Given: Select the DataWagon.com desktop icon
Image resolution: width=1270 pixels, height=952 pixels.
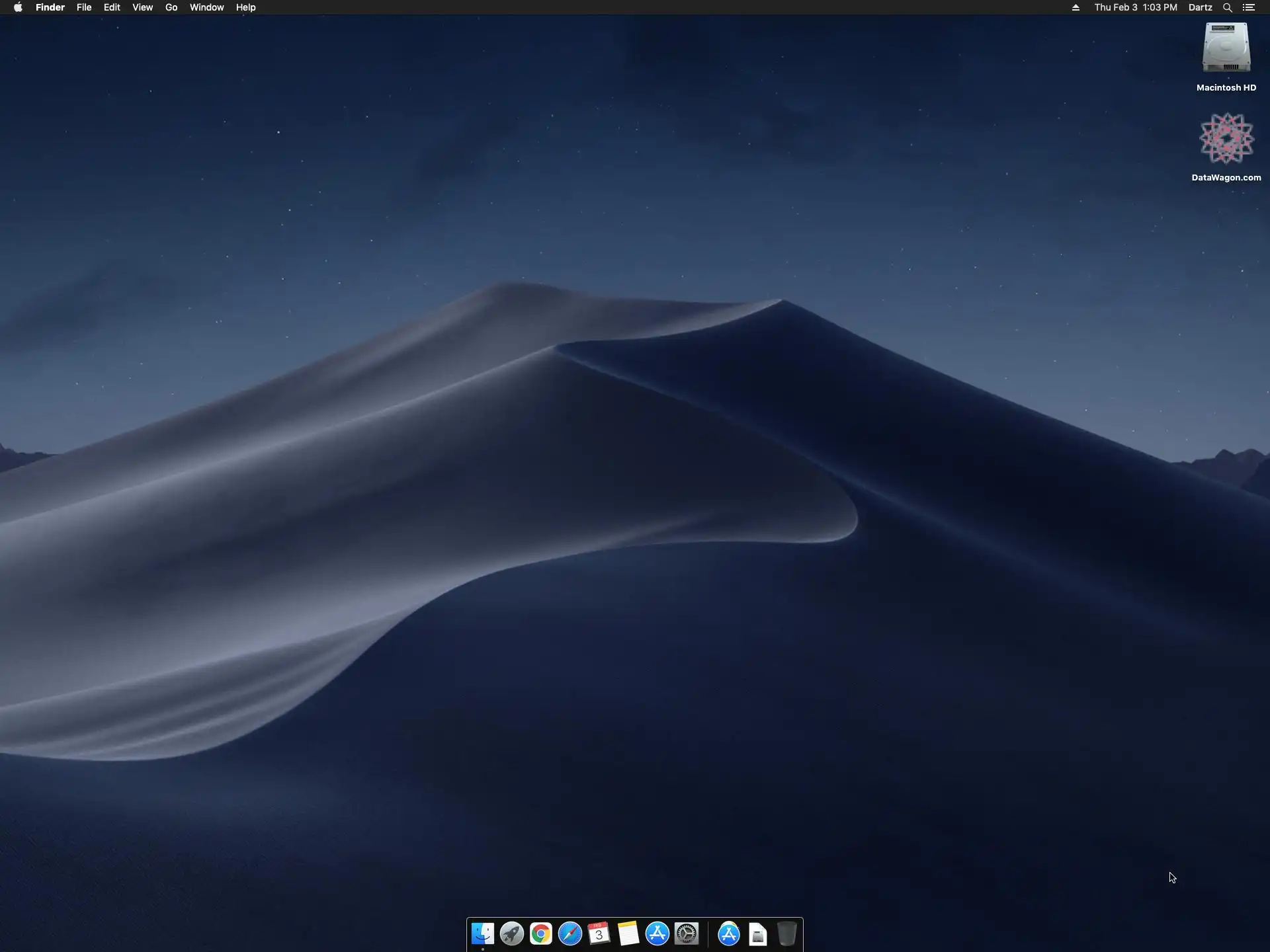Looking at the screenshot, I should coord(1226,139).
